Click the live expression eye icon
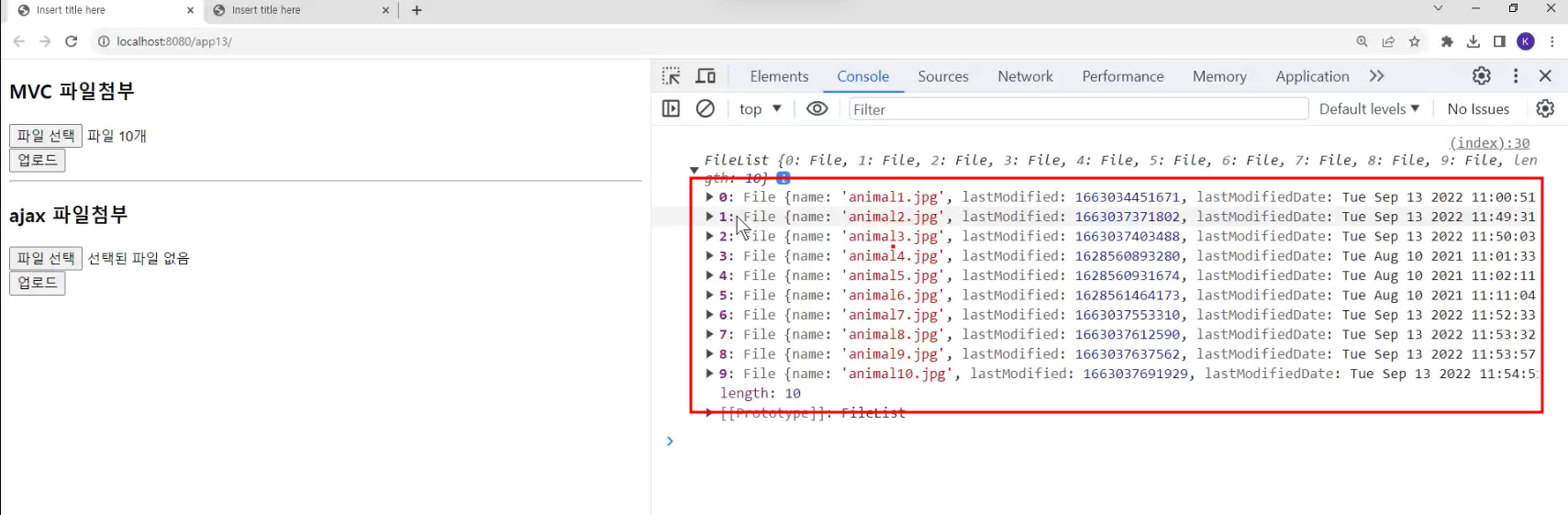1568x515 pixels. (817, 108)
